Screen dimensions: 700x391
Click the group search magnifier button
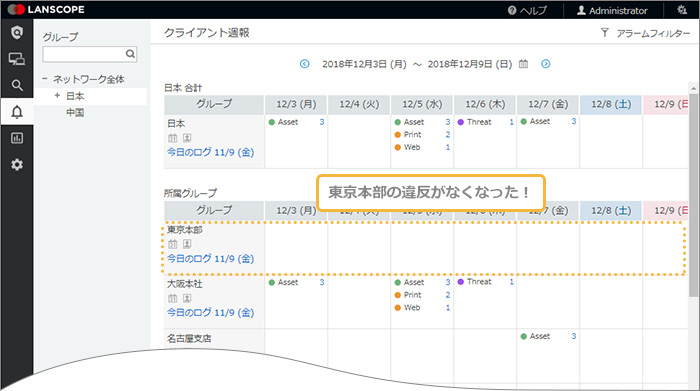130,54
